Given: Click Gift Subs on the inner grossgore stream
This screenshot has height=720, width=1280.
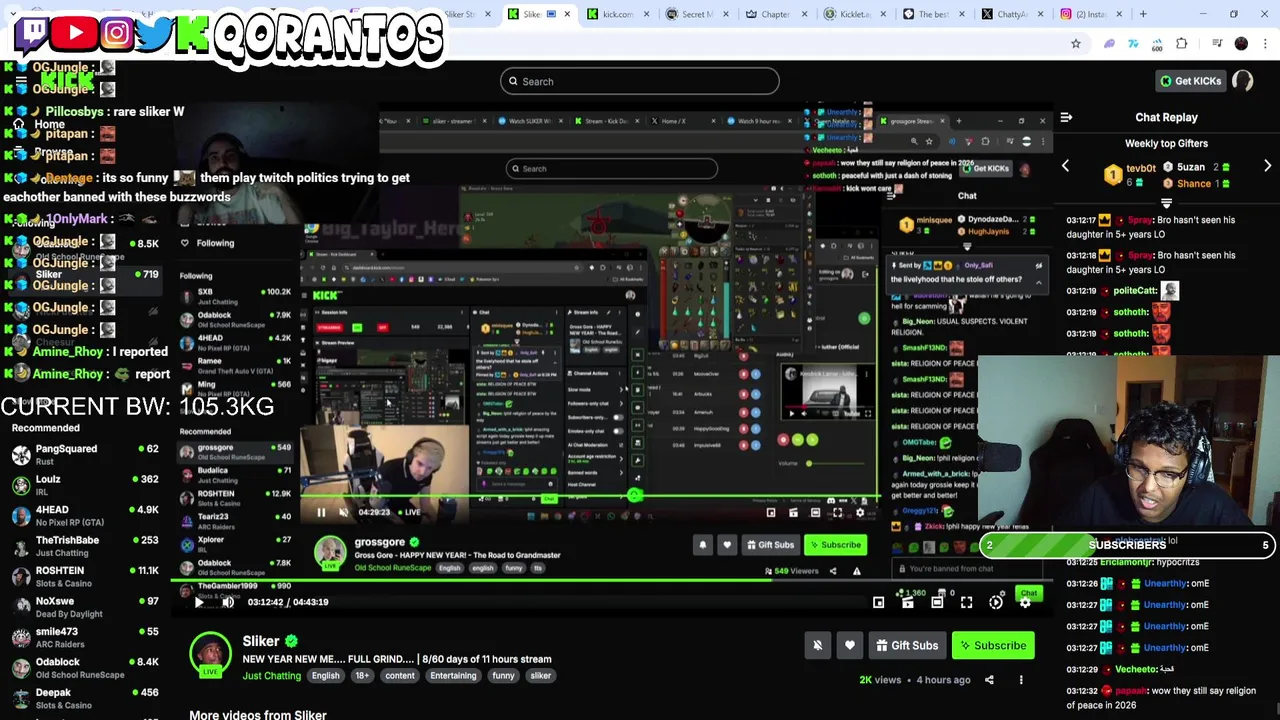Looking at the screenshot, I should 771,545.
